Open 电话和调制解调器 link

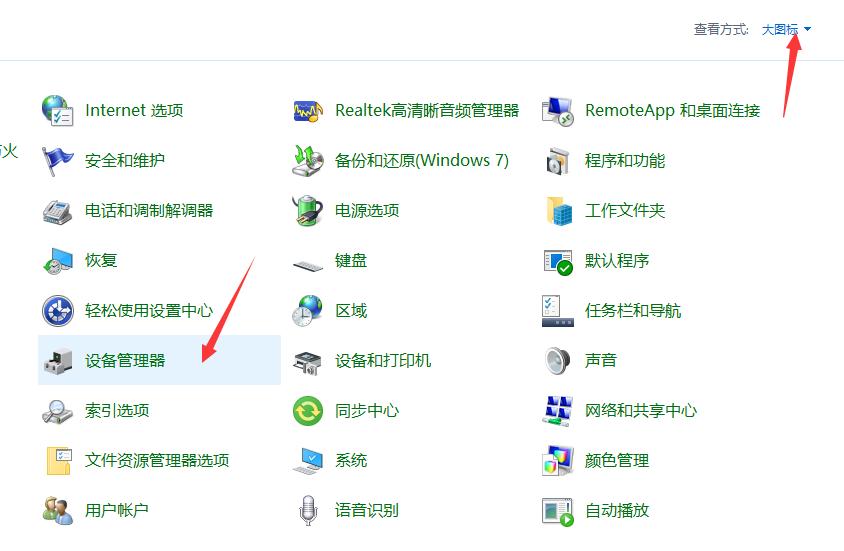[x=149, y=210]
